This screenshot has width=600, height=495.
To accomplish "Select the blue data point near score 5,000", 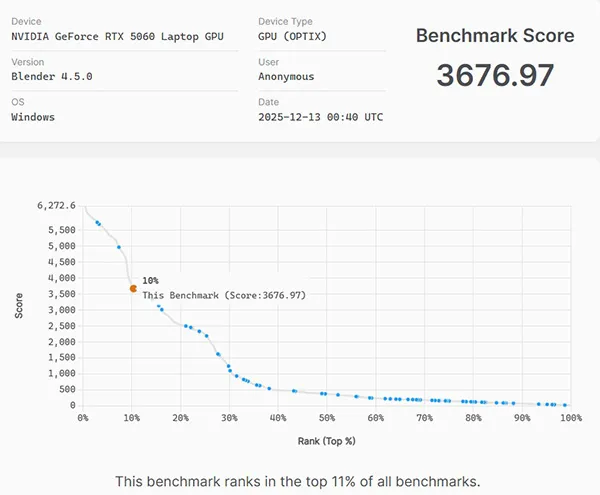I will (119, 247).
